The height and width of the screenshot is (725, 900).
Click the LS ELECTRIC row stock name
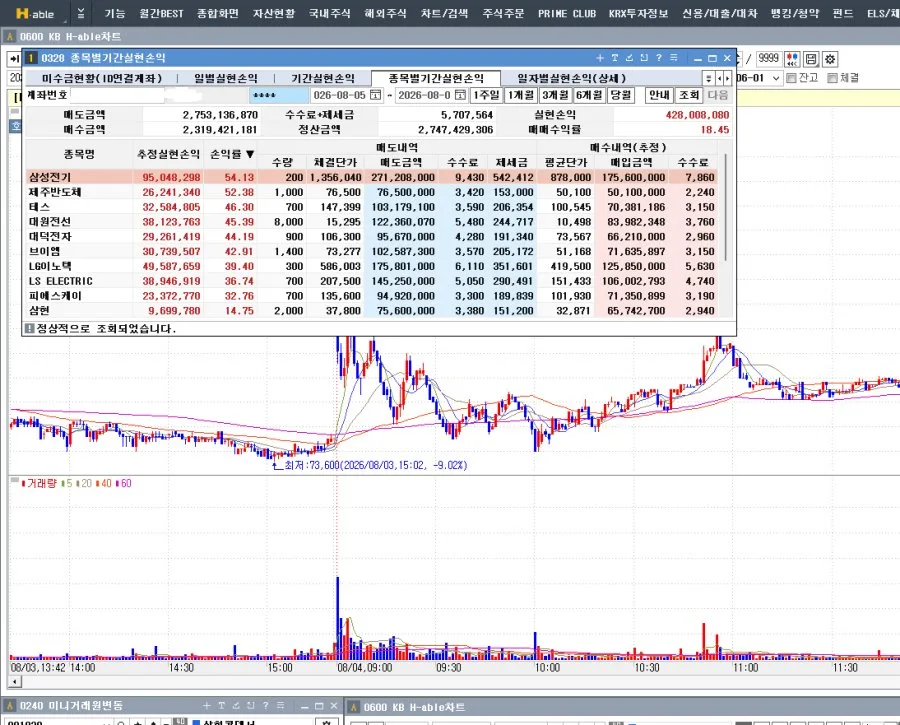[x=60, y=281]
